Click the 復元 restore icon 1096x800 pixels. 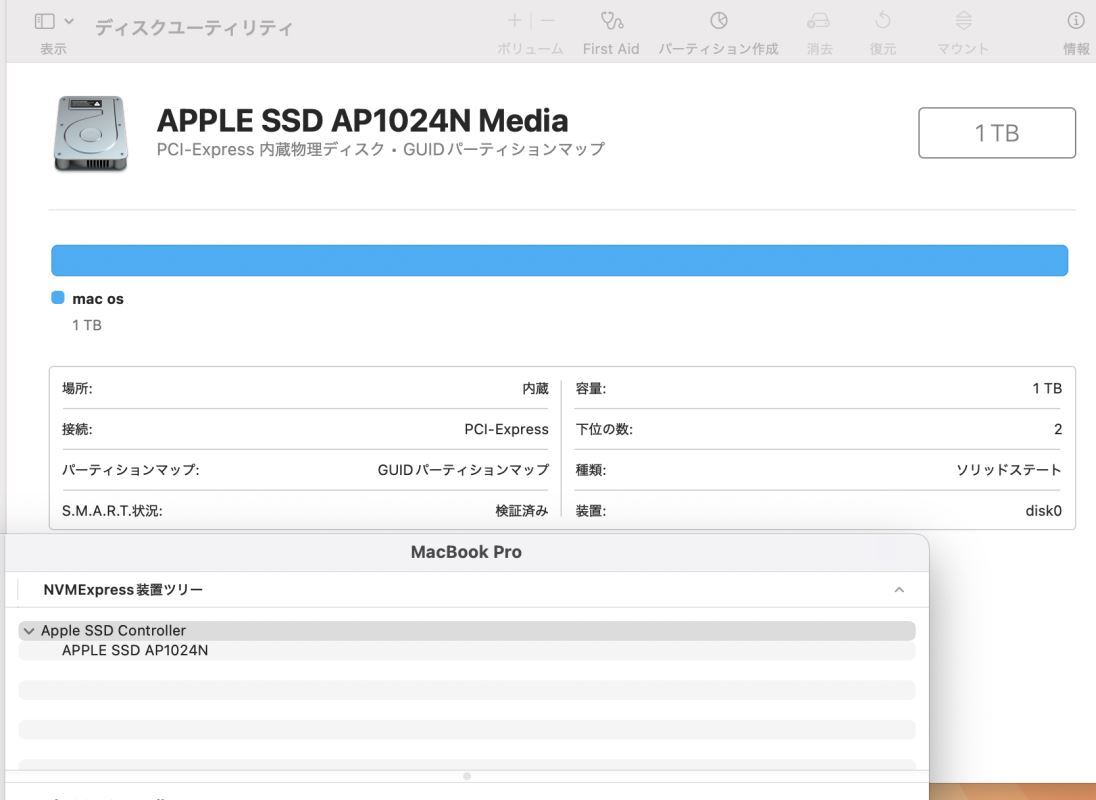[x=882, y=21]
